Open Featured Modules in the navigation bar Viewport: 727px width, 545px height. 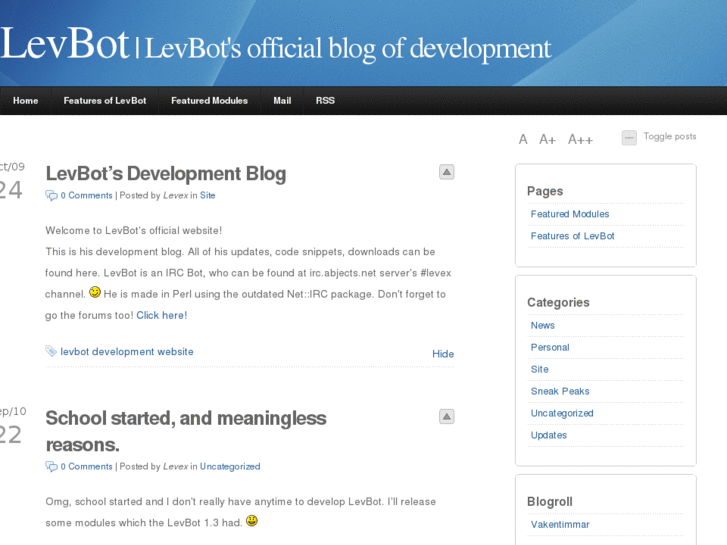(x=210, y=101)
